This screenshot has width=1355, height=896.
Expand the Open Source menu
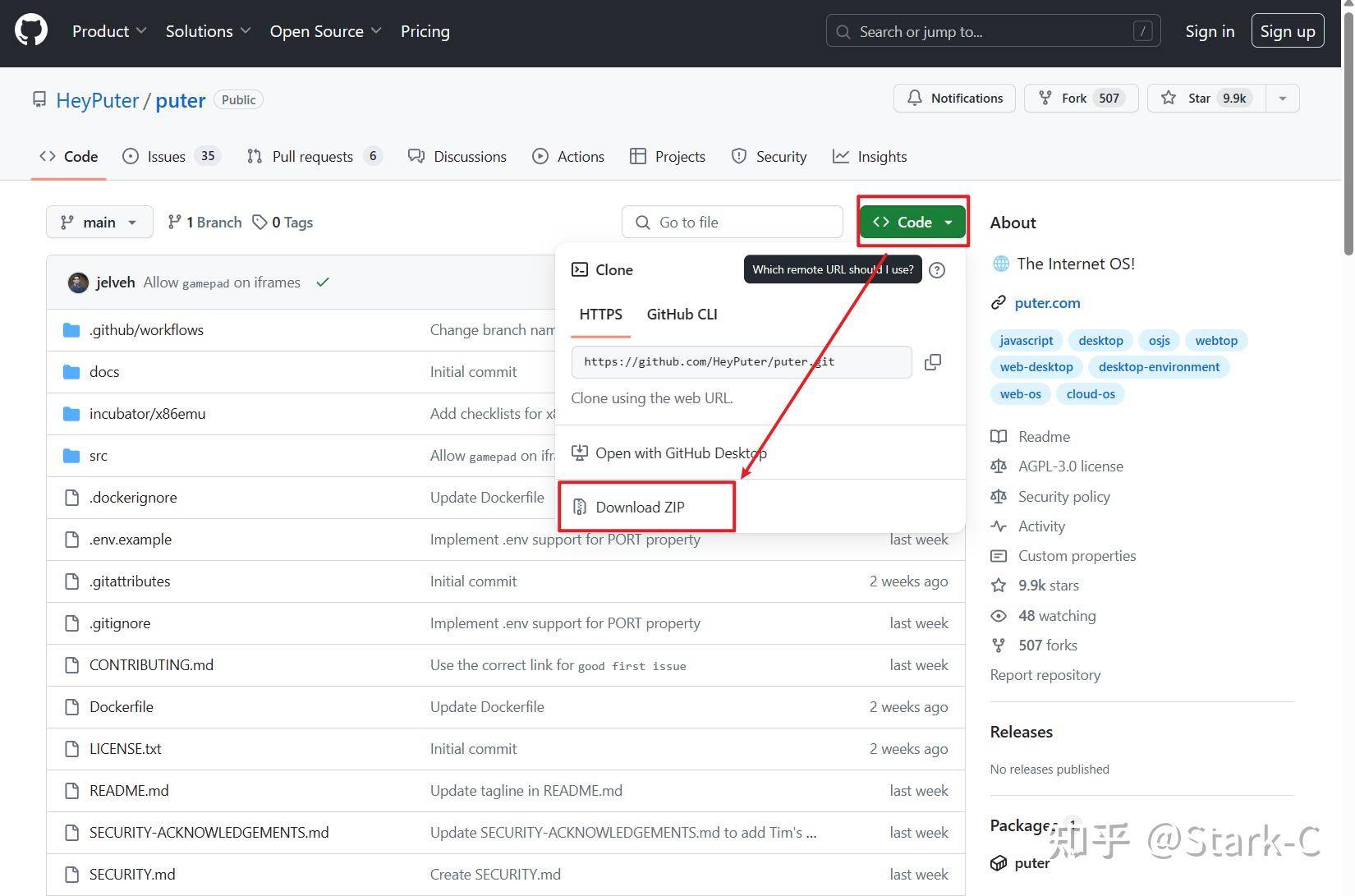(x=326, y=31)
